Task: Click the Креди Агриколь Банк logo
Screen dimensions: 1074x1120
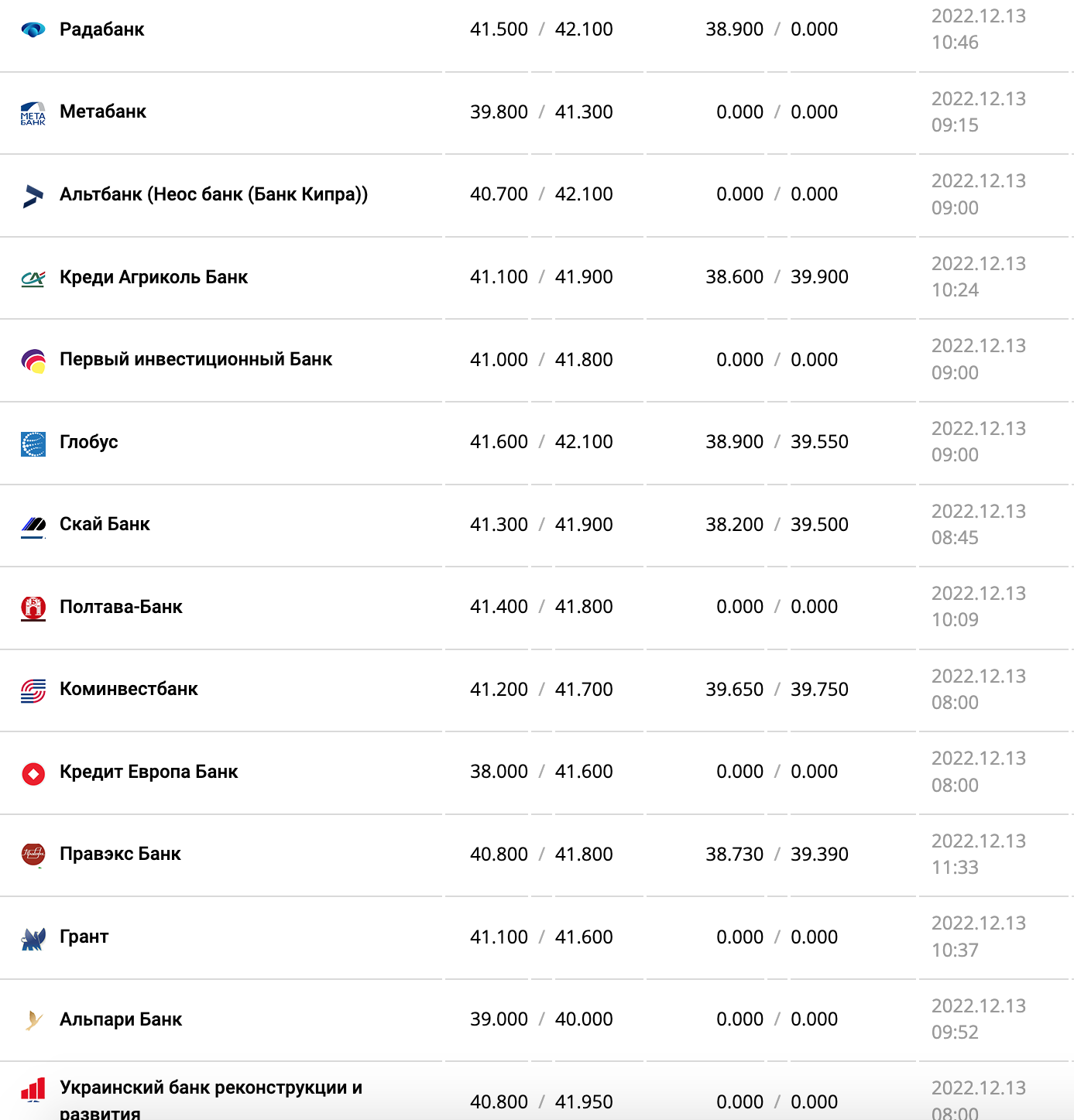Action: [x=33, y=278]
